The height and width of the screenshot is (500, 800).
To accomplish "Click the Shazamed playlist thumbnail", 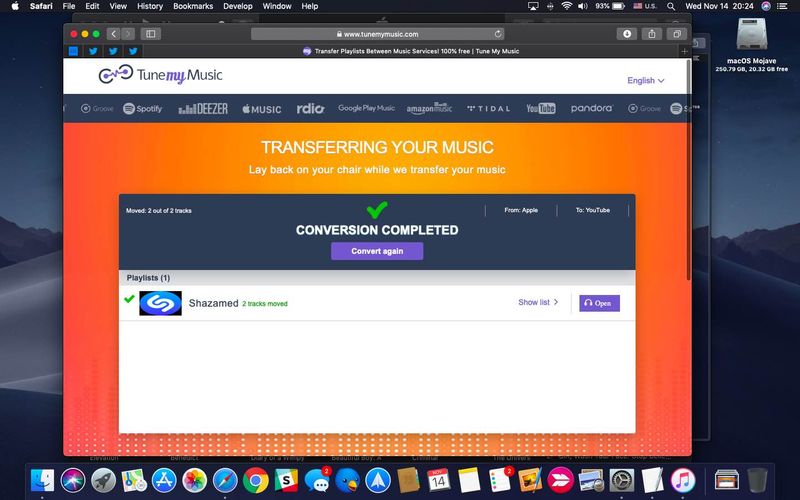I will (x=160, y=303).
